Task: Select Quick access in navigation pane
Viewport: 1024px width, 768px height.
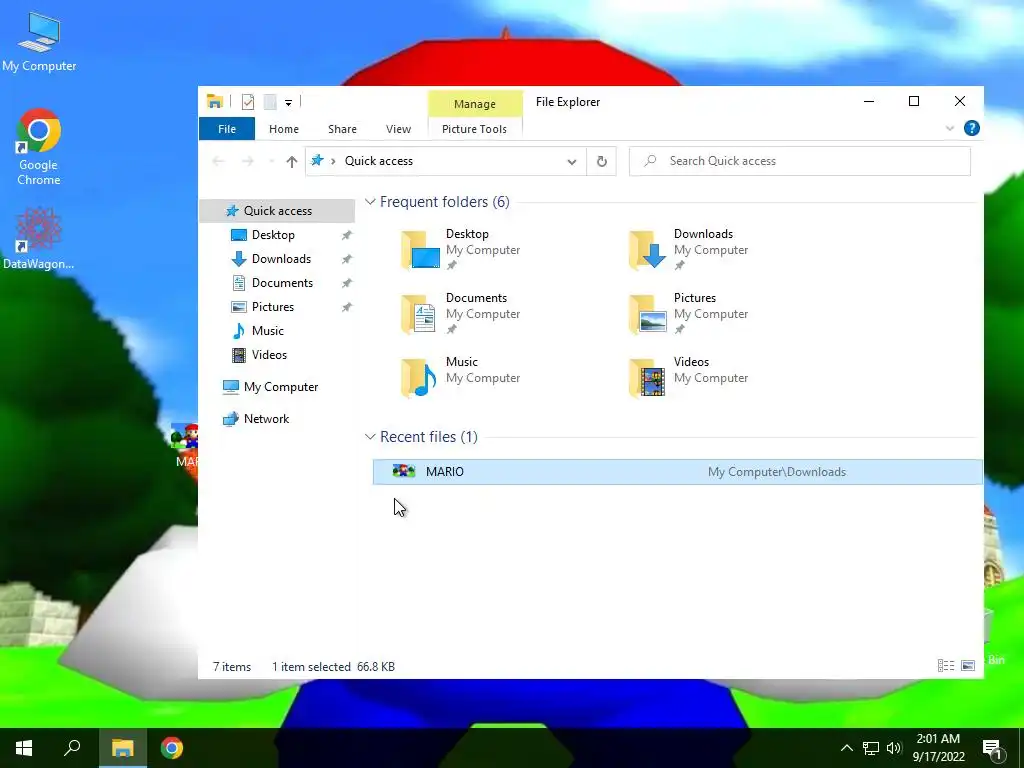Action: [x=277, y=210]
